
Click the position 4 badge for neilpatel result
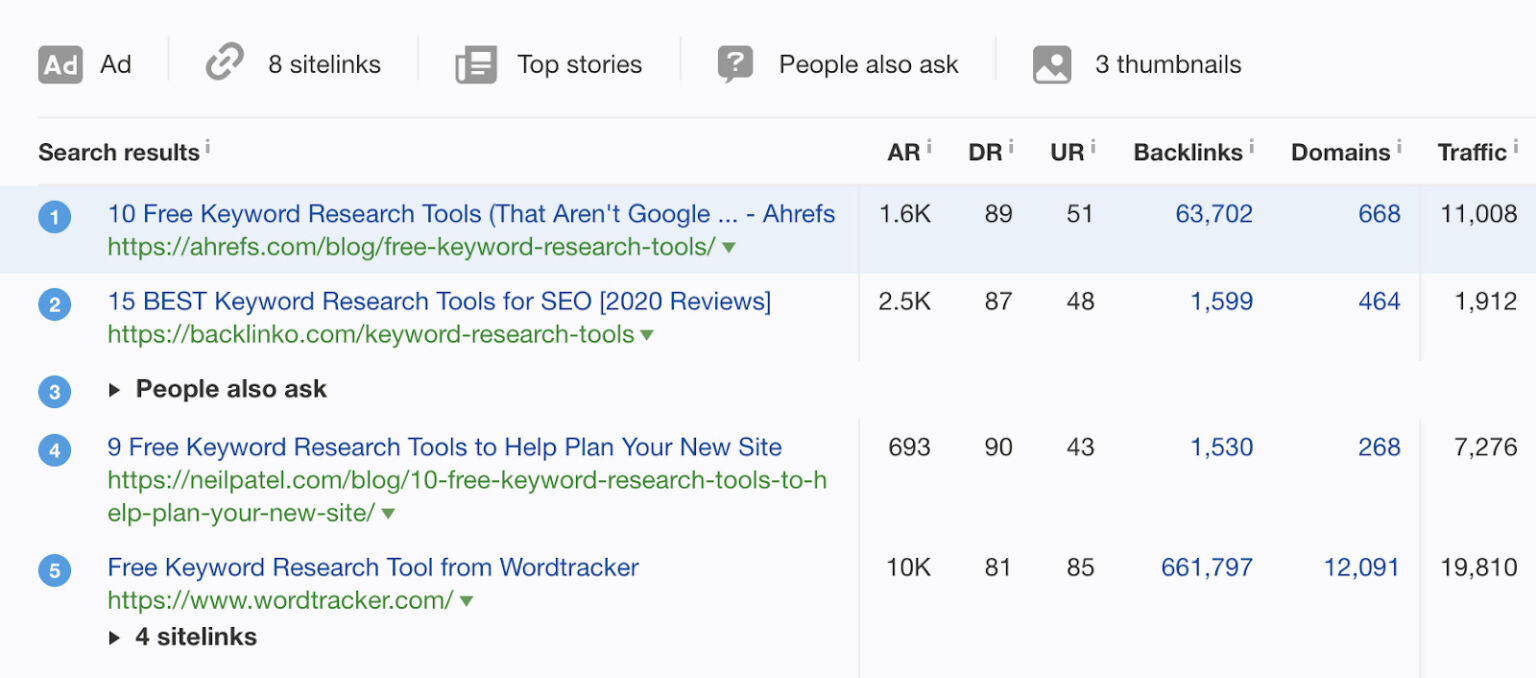55,449
